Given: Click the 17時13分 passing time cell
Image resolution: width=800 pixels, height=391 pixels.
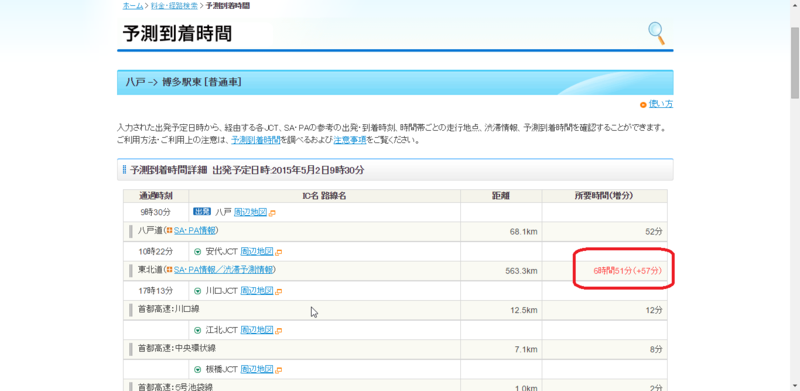Looking at the screenshot, I should tap(156, 290).
